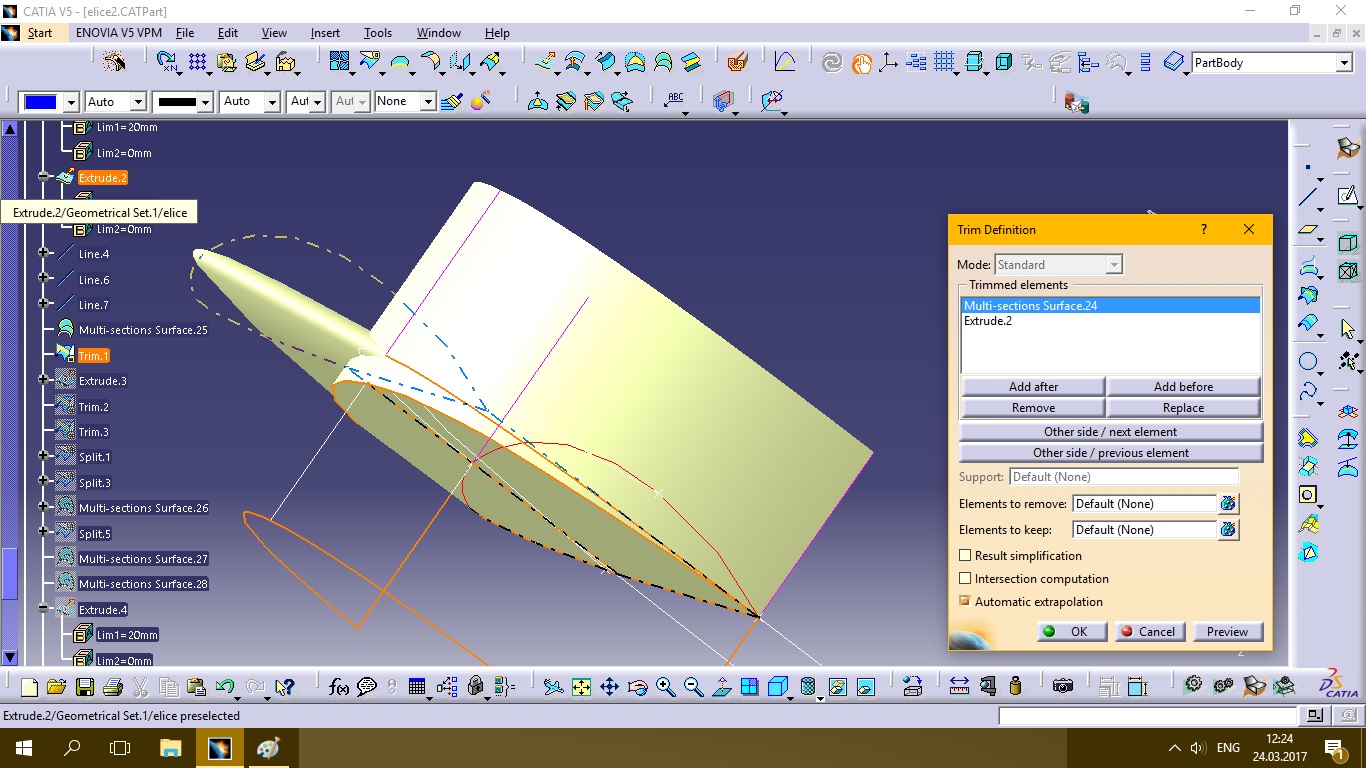Collapse the Extrude.4 tree node

(43, 608)
